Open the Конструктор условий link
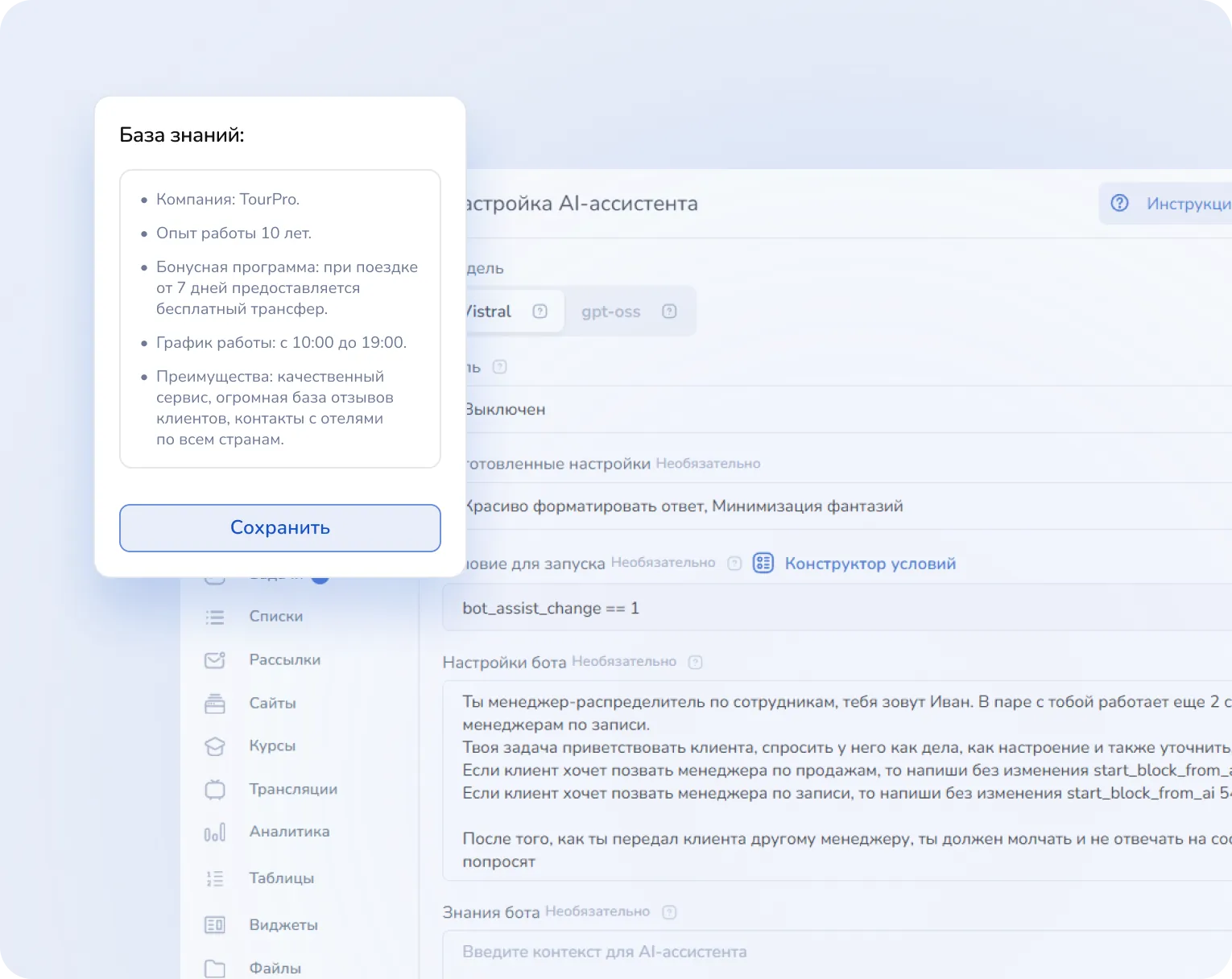 point(870,564)
